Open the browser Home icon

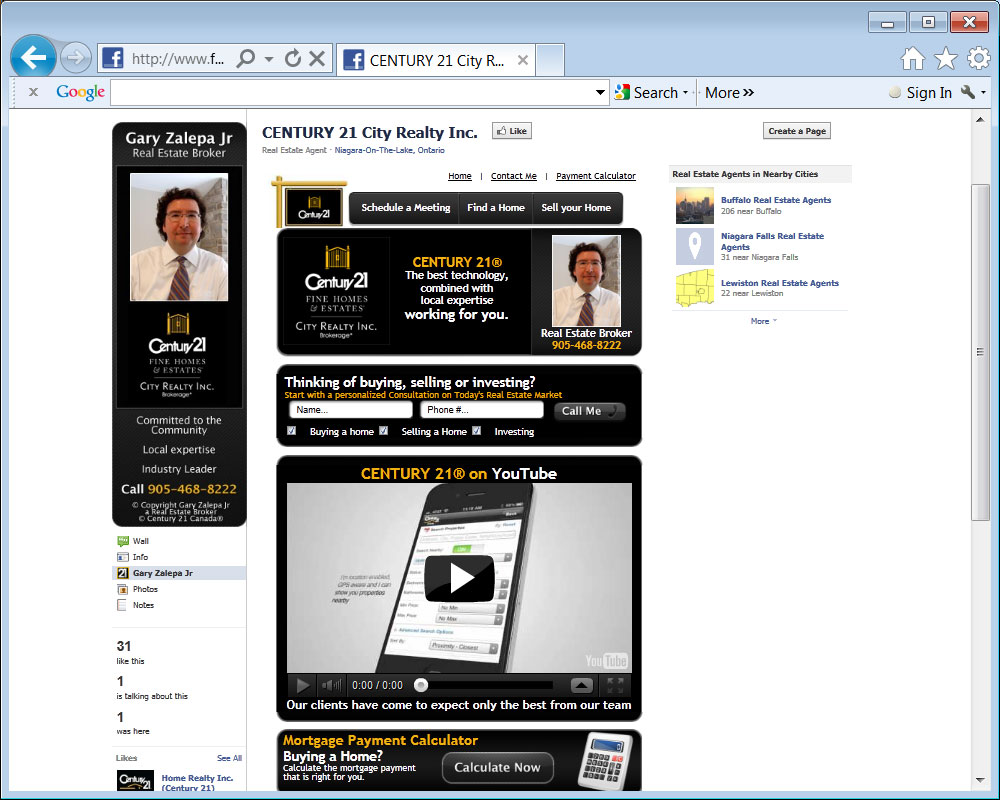coord(913,59)
